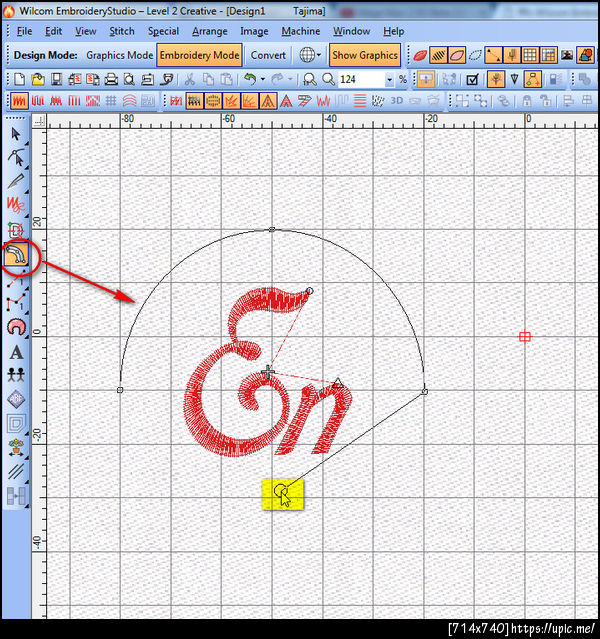600x639 pixels.
Task: Select the nested Offsets outline tool
Action: point(16,423)
